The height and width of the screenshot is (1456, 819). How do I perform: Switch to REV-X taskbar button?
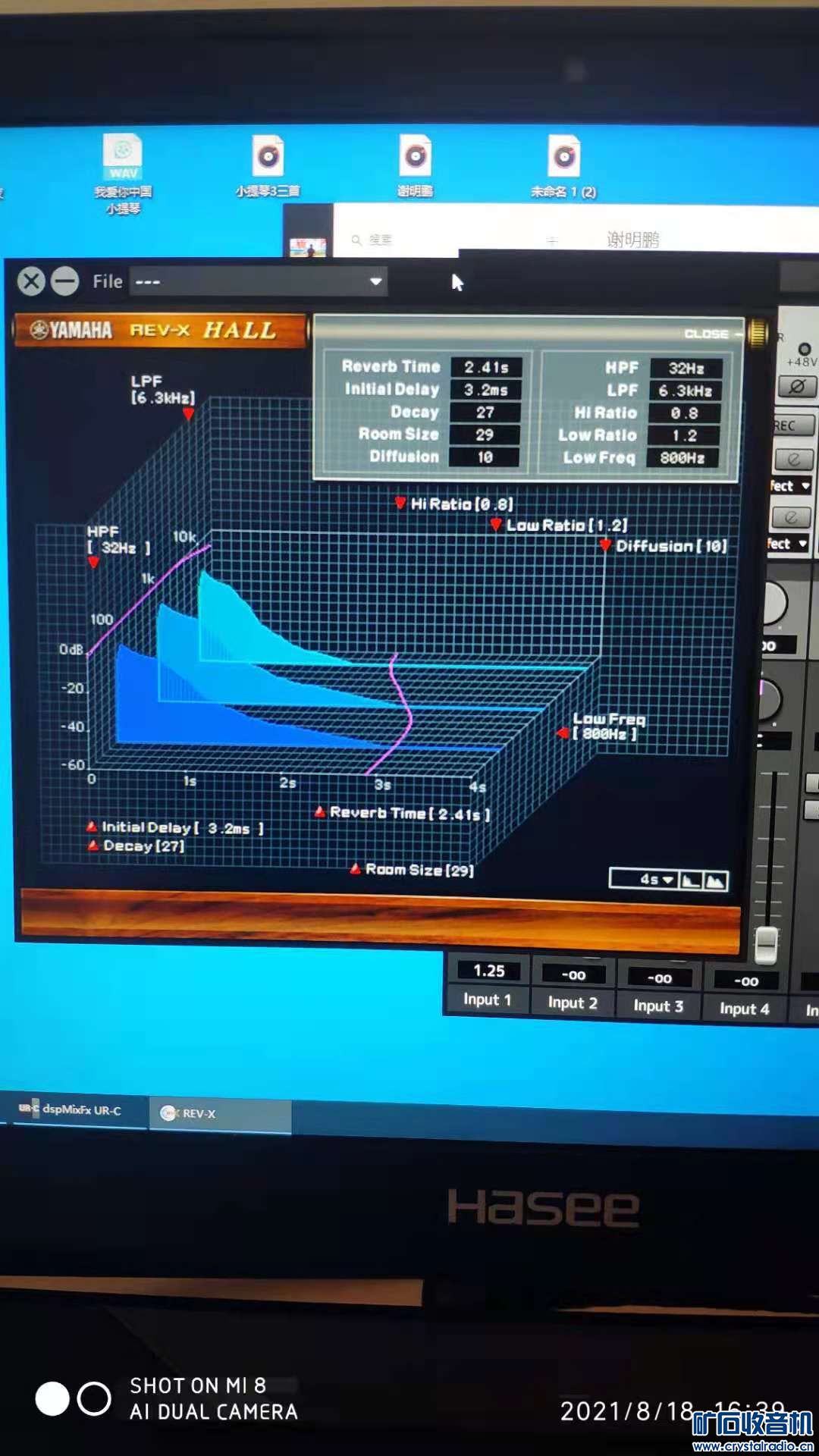tap(220, 1113)
